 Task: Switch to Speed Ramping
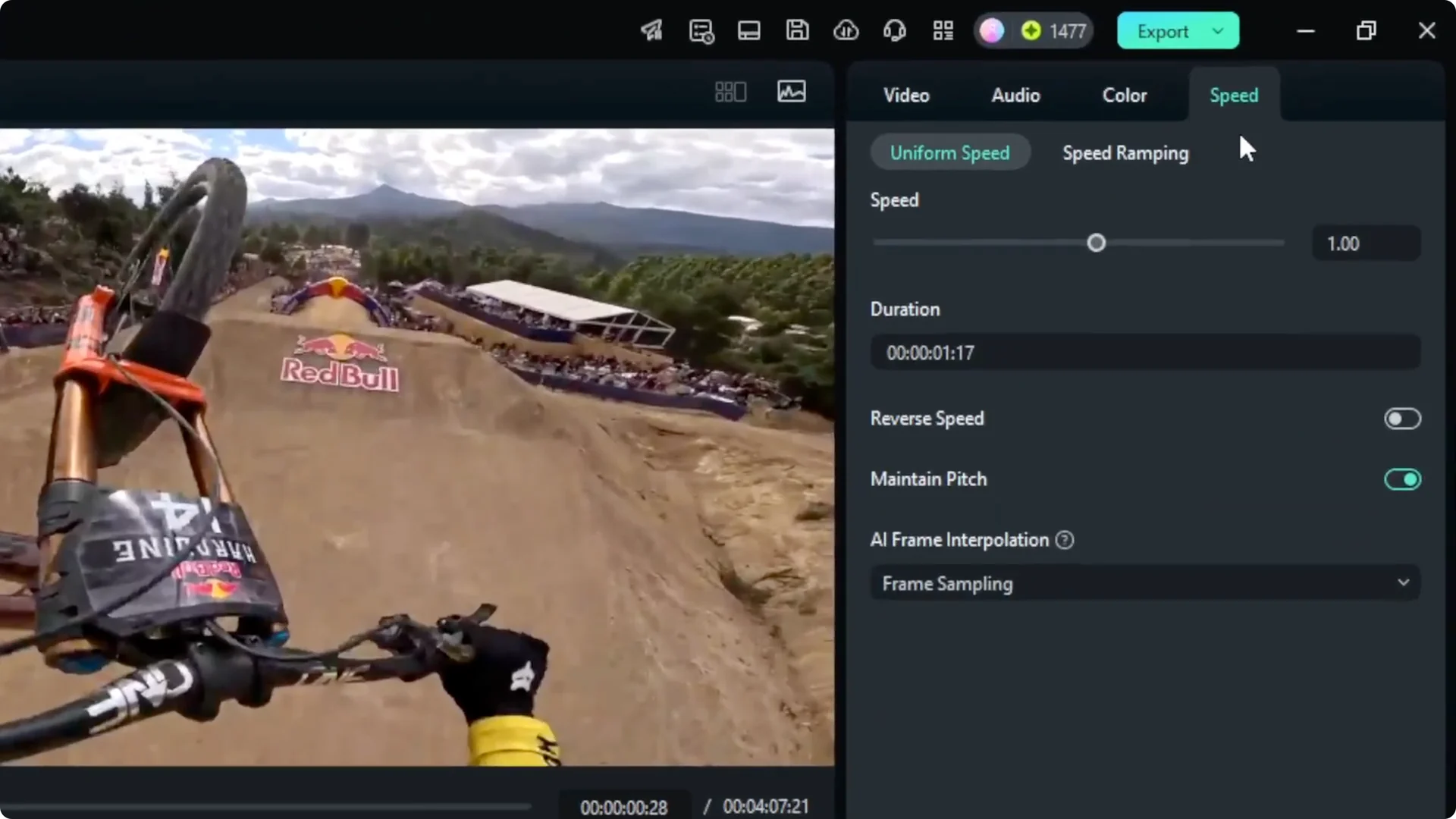(1125, 152)
